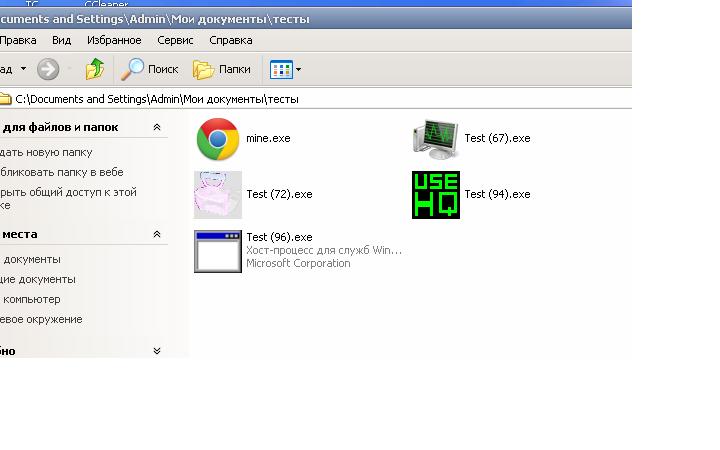720x450 pixels.
Task: Open Network Neighborhood link in sidebar
Action: pos(41,320)
